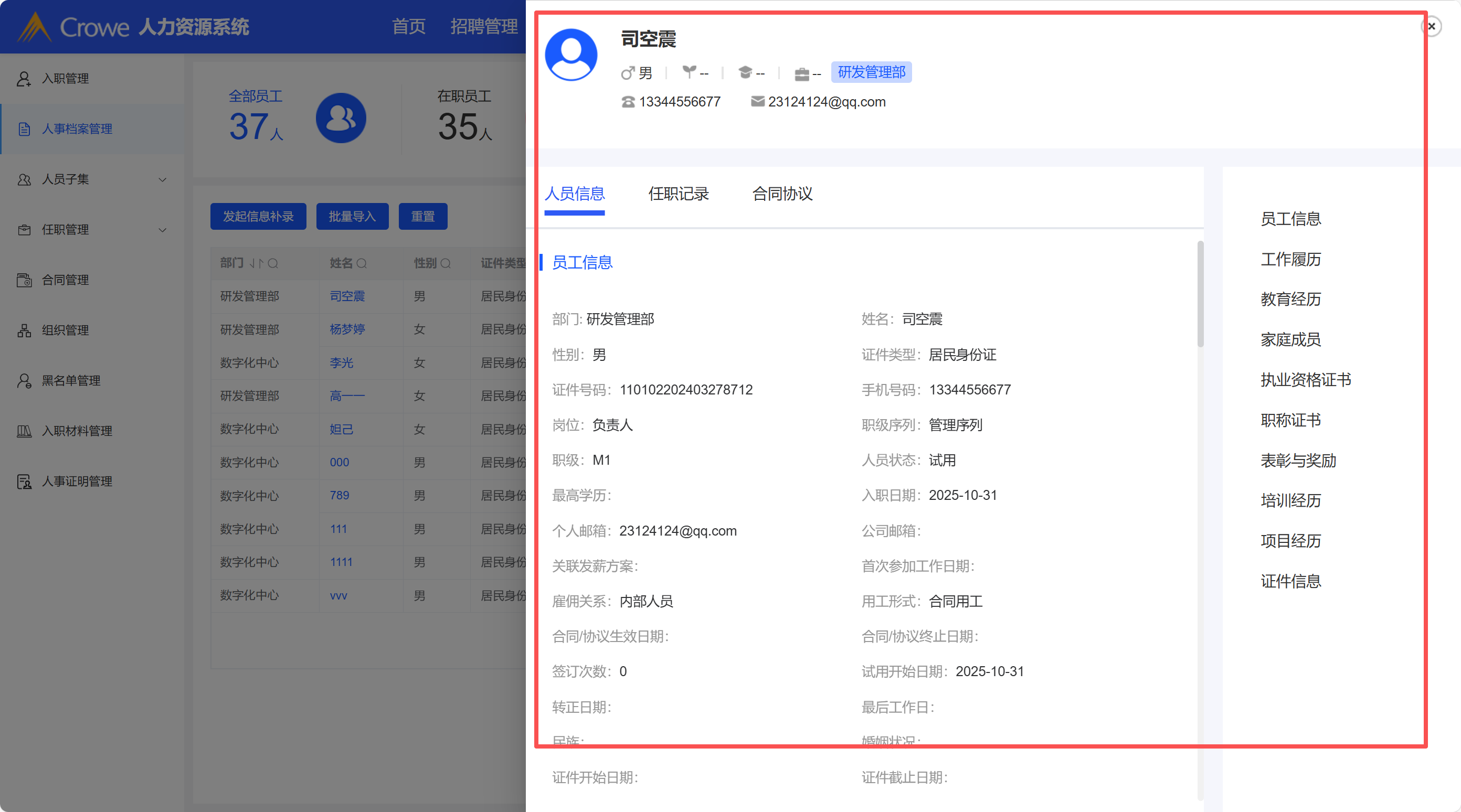The height and width of the screenshot is (812, 1461).
Task: Click the 入职材料管理 sidebar icon
Action: point(24,431)
